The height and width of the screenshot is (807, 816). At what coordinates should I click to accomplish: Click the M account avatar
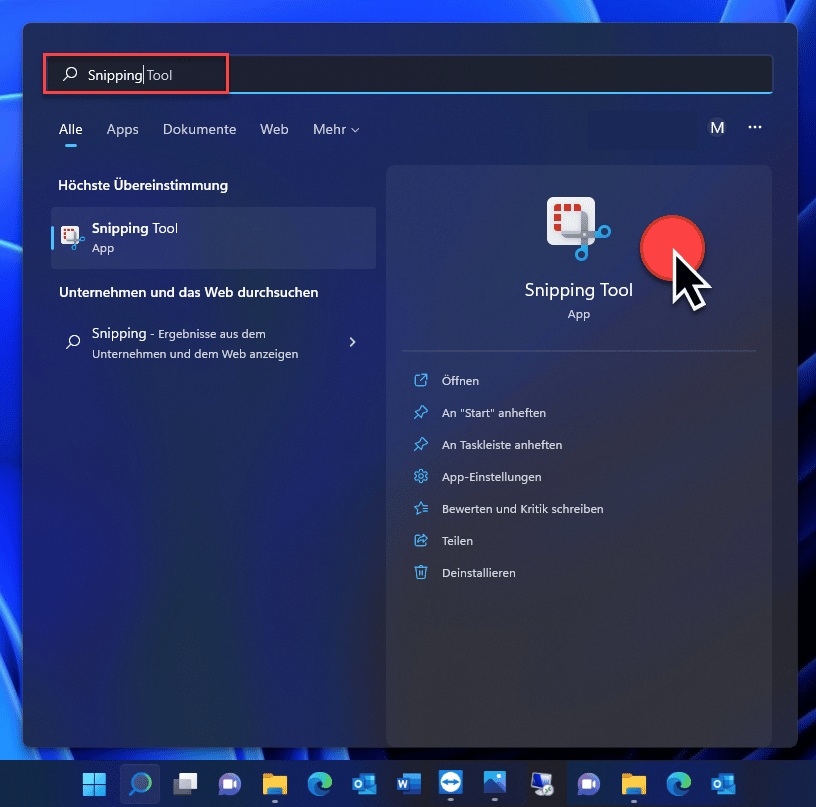click(x=717, y=127)
